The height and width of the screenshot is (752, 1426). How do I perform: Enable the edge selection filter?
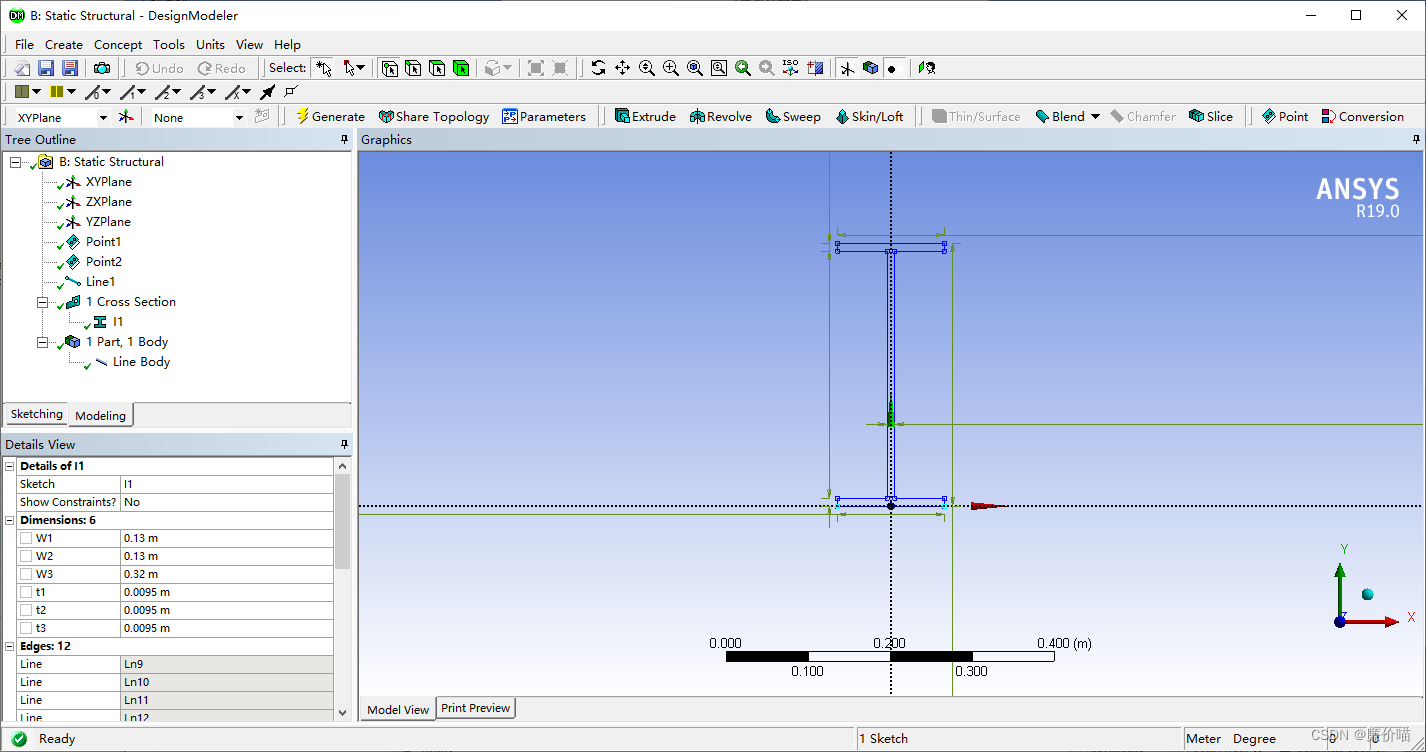[x=413, y=68]
